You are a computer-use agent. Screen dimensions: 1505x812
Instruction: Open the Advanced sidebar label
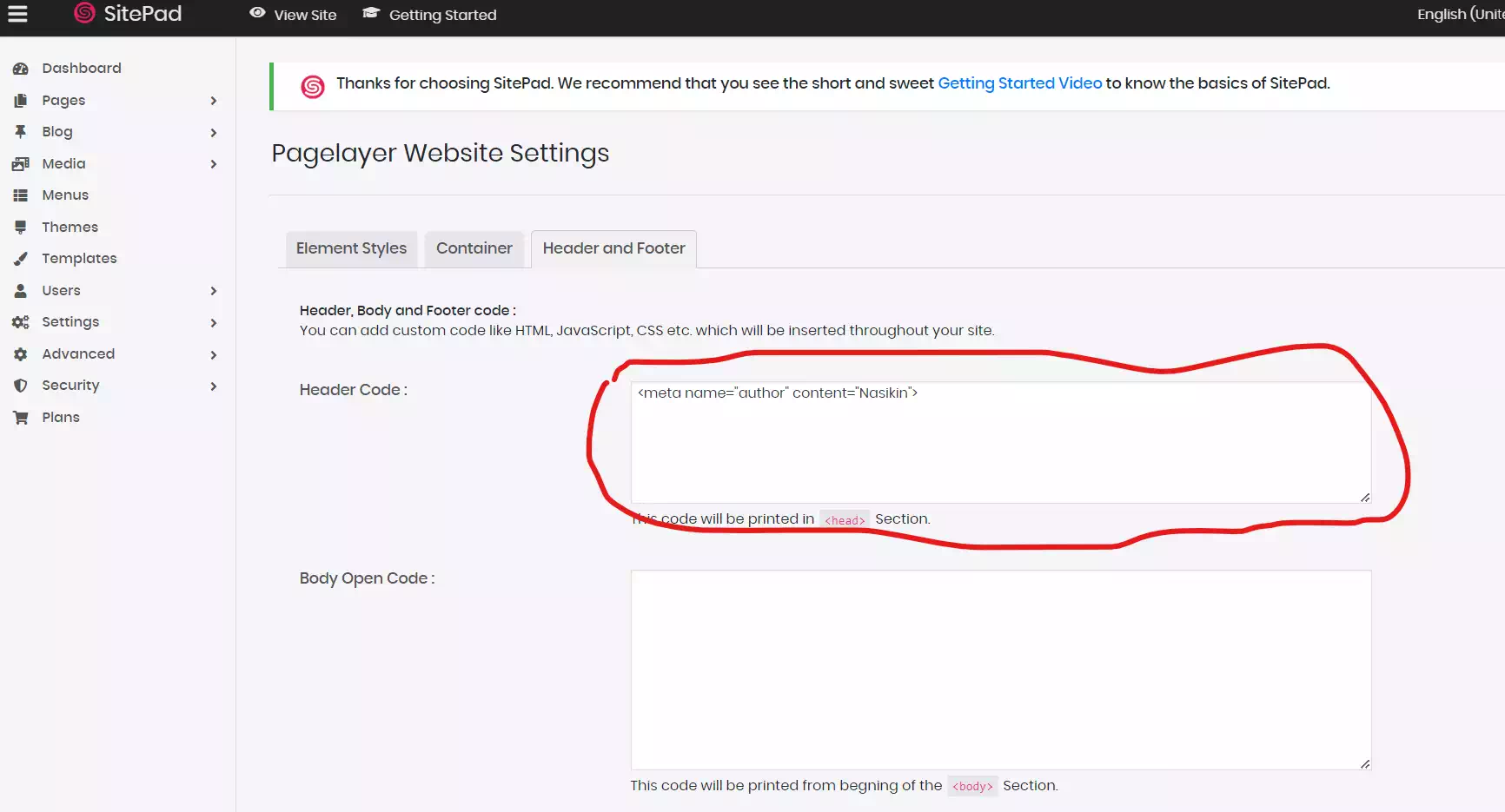[x=78, y=354]
